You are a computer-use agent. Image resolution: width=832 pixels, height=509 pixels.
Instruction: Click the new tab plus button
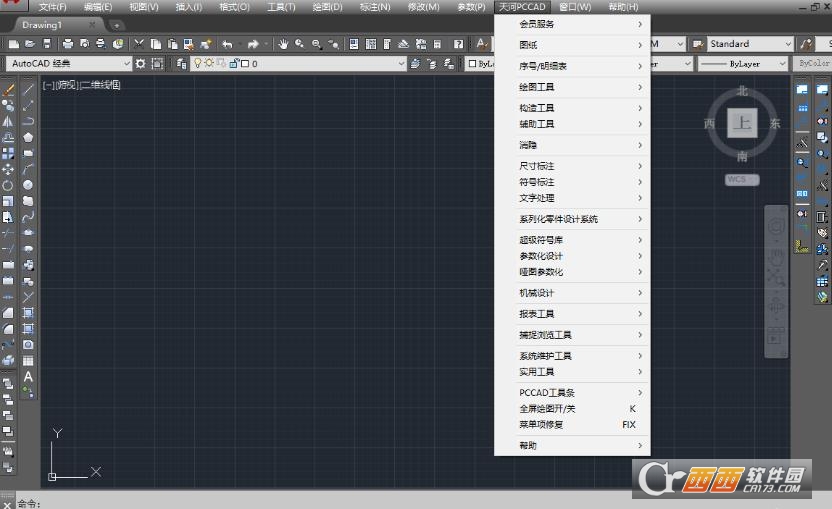click(116, 25)
